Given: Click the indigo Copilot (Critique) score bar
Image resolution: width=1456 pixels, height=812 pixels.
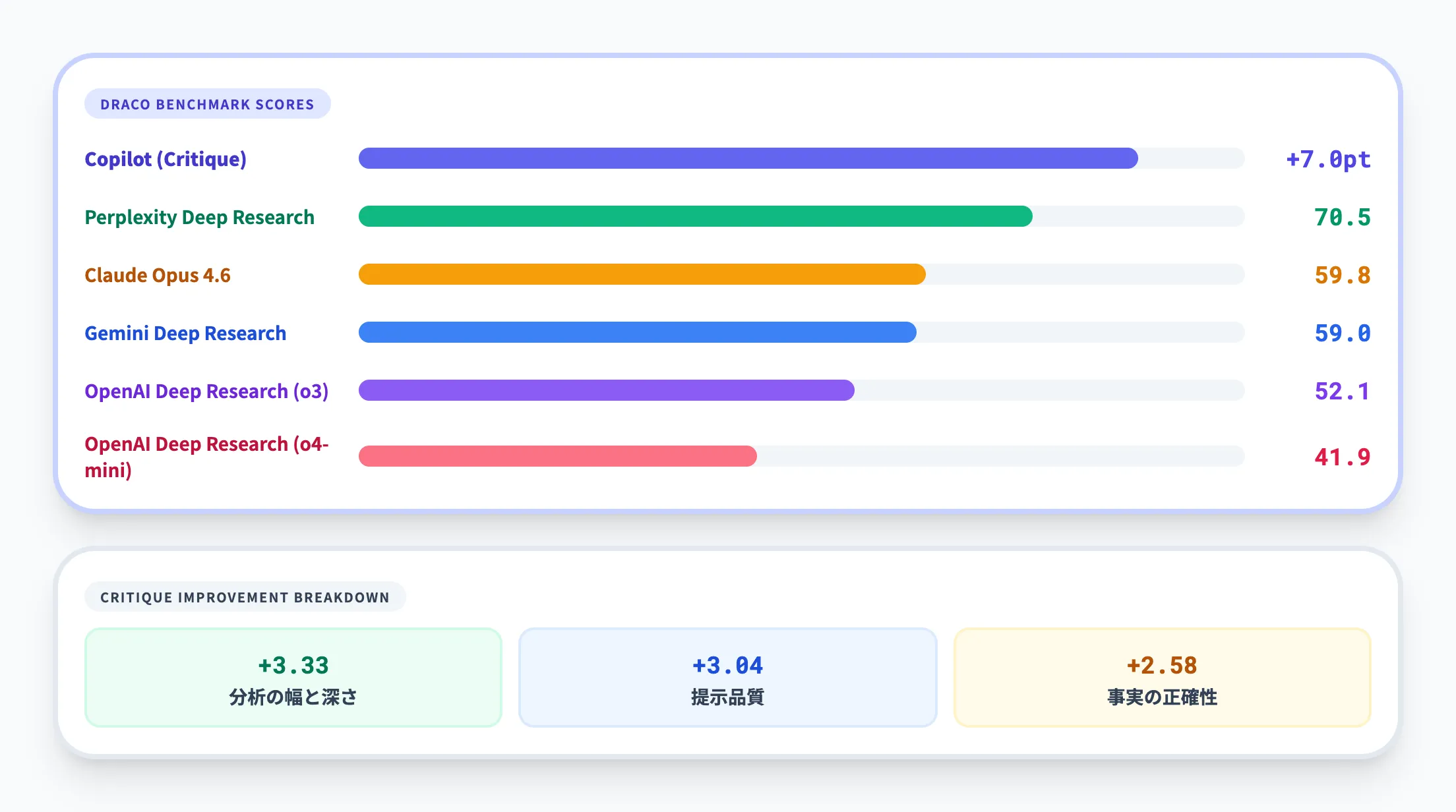Looking at the screenshot, I should click(748, 158).
